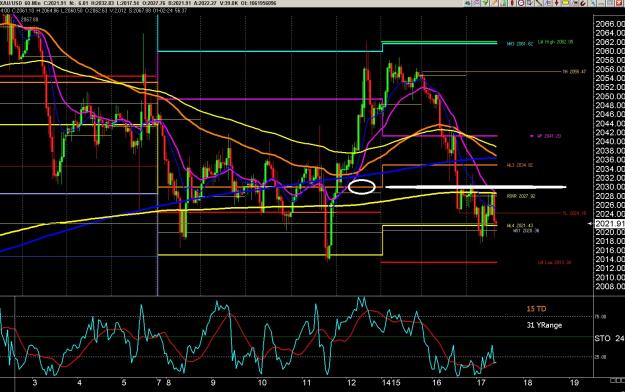Image resolution: width=625 pixels, height=392 pixels.
Task: Click date 9 on the time axis
Action: (x=213, y=383)
